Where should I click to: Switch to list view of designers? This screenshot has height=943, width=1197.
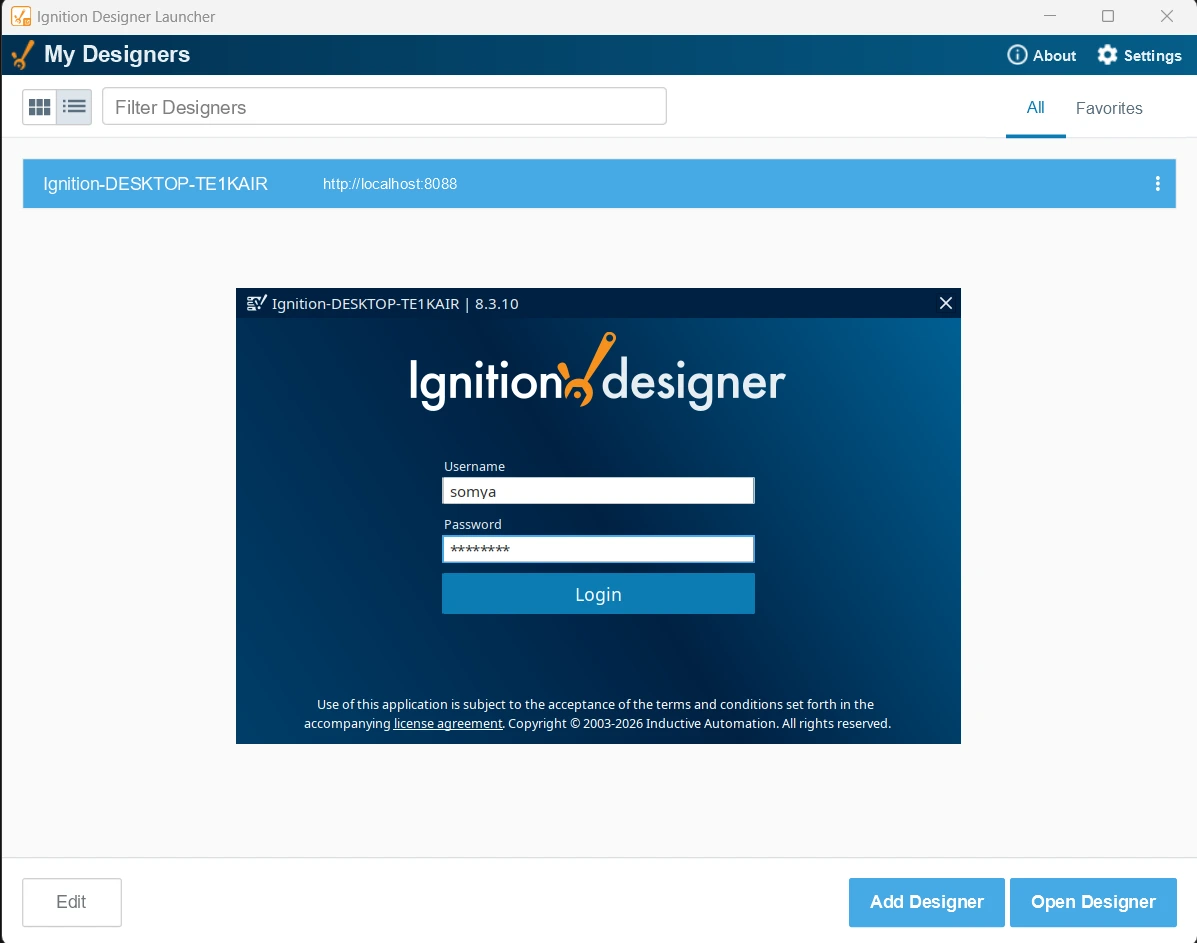[x=74, y=107]
